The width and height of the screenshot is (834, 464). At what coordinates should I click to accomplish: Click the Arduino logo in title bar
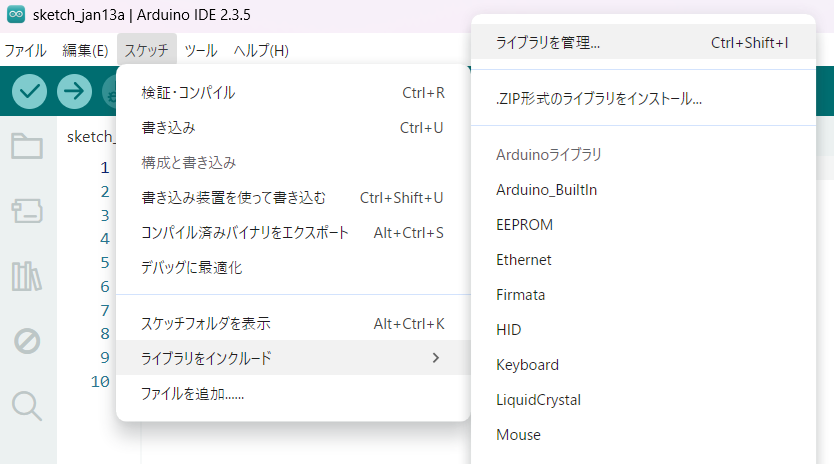pyautogui.click(x=16, y=18)
